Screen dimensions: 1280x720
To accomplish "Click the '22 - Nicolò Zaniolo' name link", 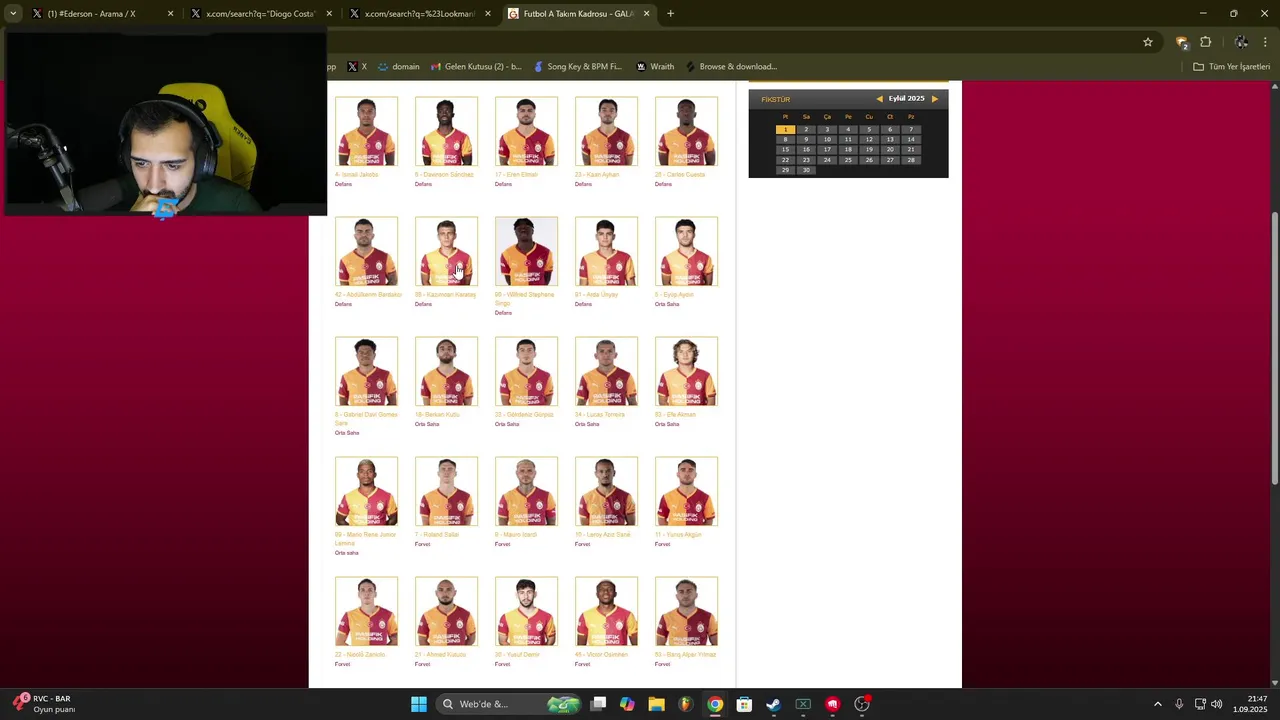I will pos(360,655).
